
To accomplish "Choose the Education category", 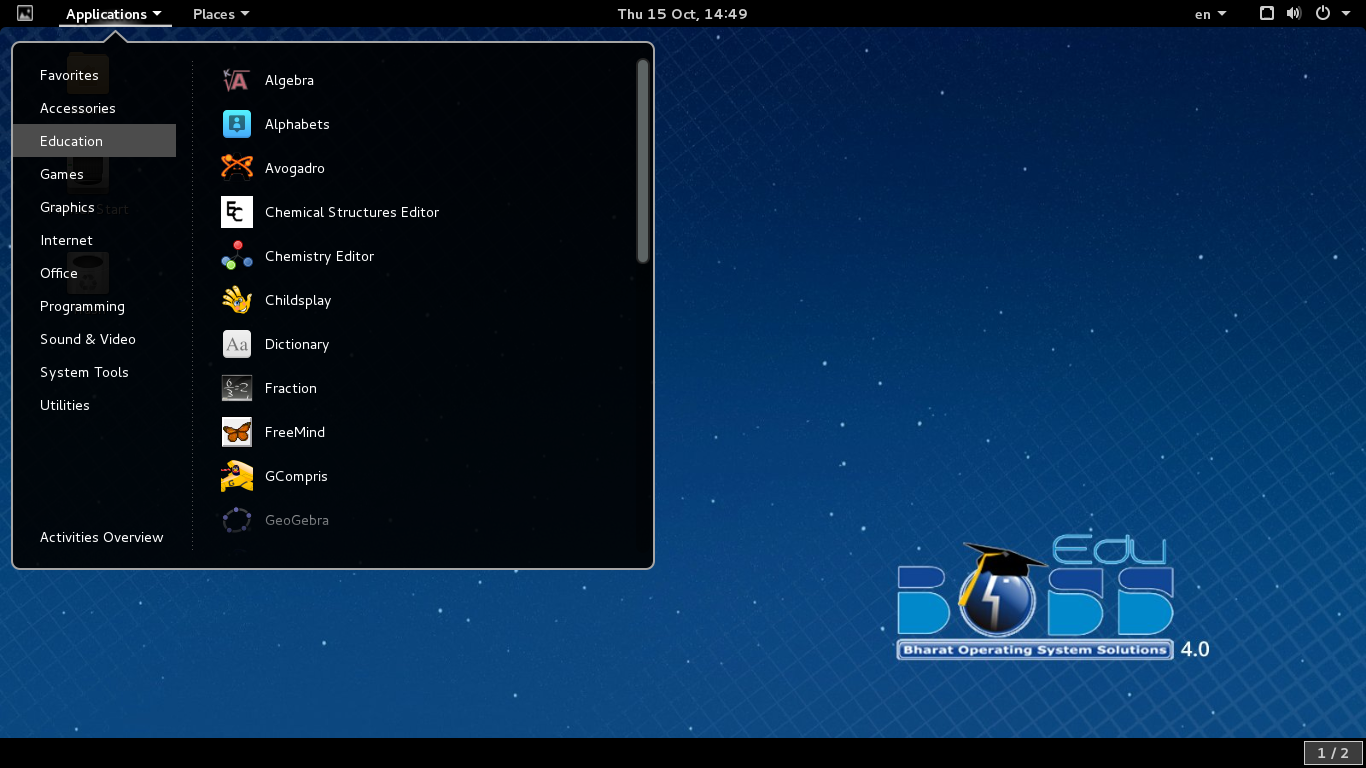I will [95, 141].
